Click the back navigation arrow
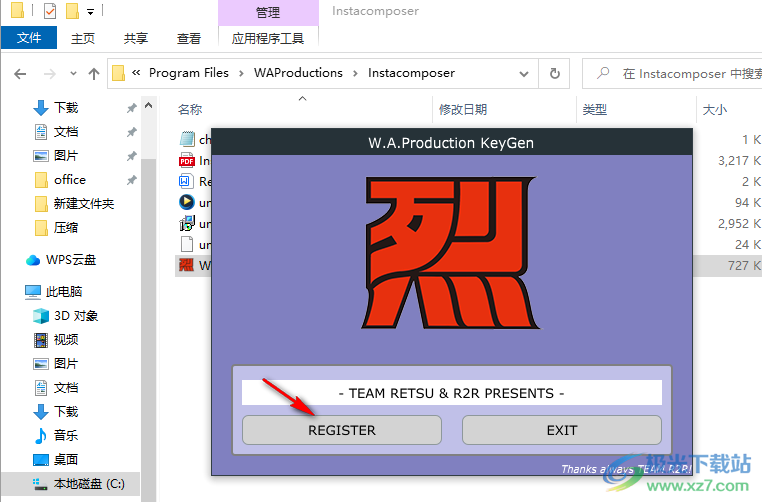 tap(20, 73)
